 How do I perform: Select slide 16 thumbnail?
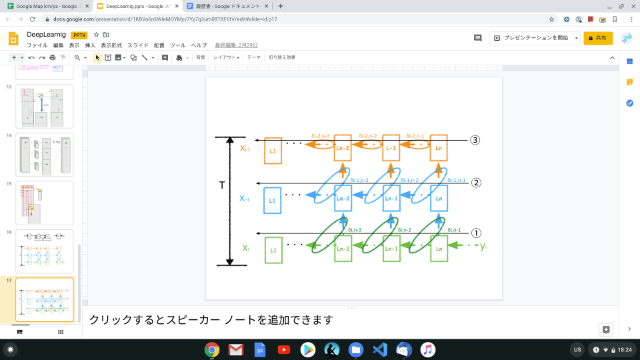(x=44, y=251)
